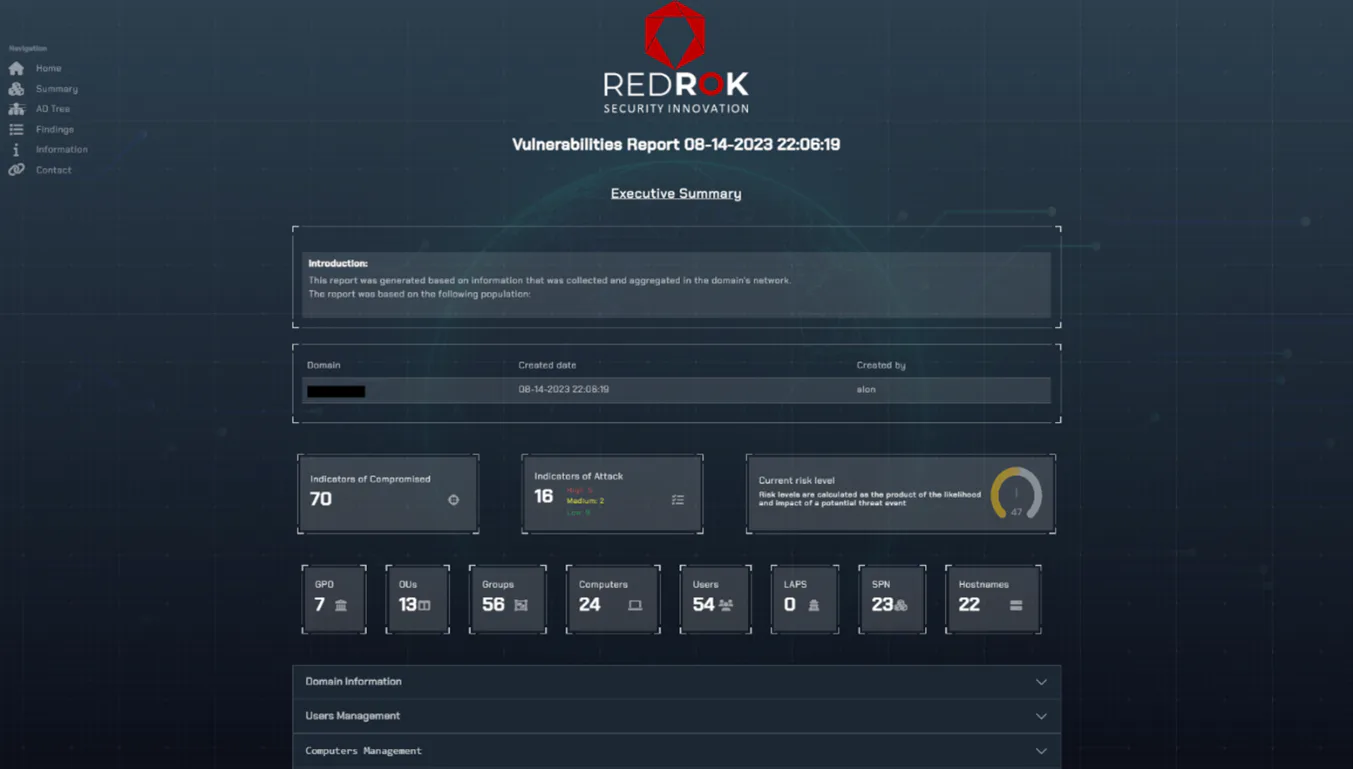
Task: Expand the Computers Management section
Action: (x=676, y=751)
